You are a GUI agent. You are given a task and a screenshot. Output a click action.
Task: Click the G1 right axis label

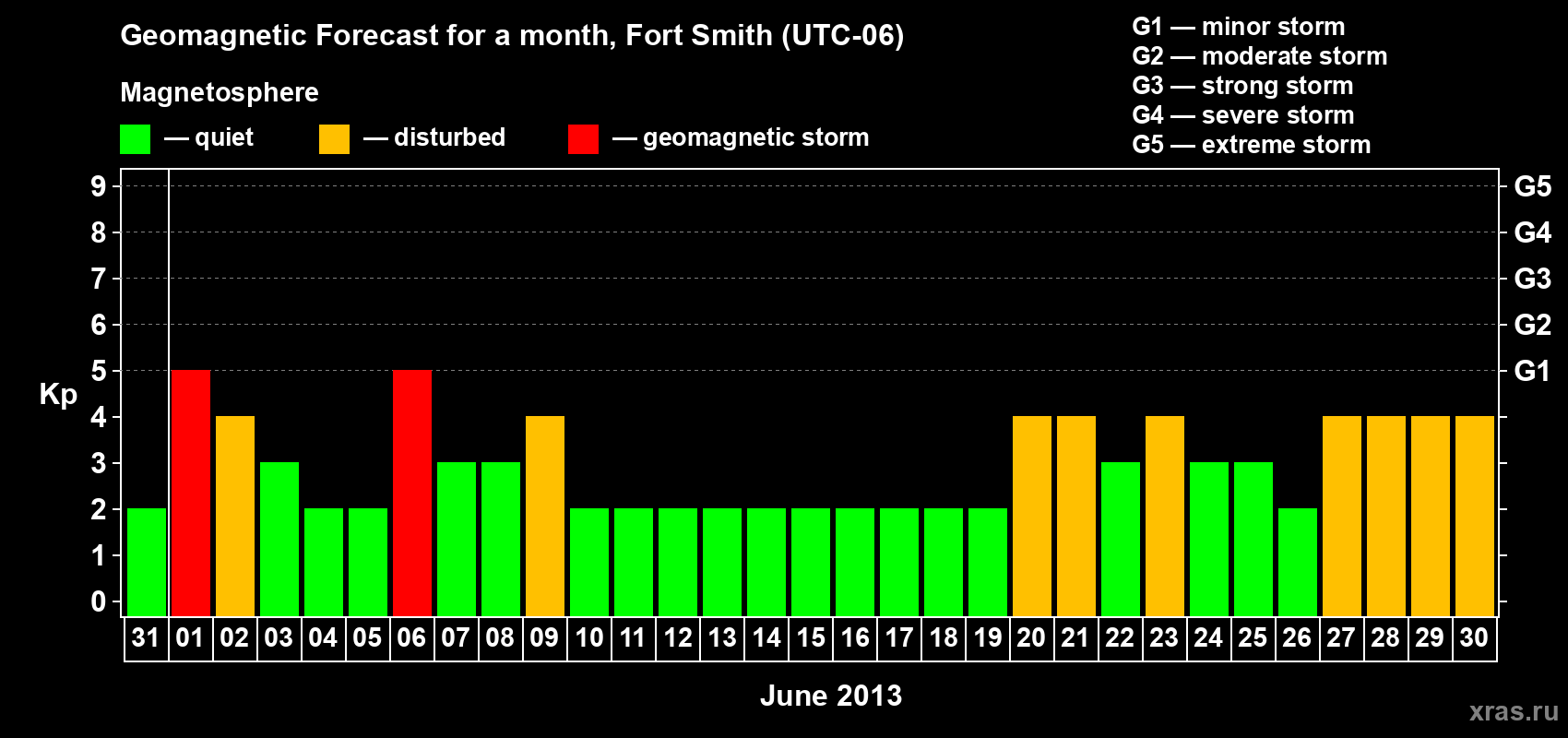[1533, 371]
